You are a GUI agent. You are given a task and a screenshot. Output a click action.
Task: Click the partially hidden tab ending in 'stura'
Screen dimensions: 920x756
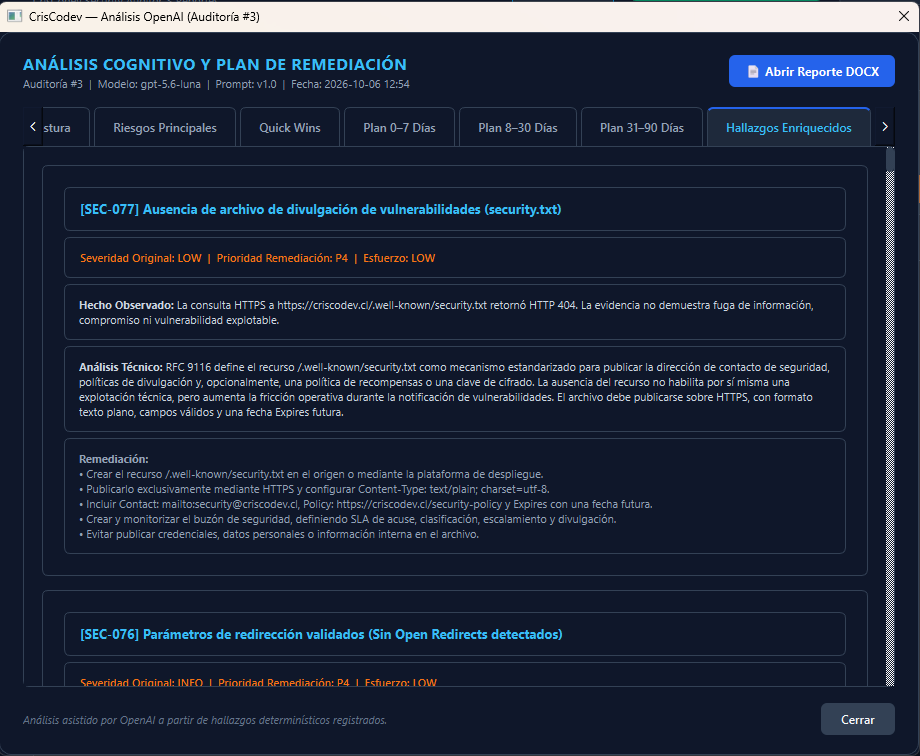pos(66,127)
